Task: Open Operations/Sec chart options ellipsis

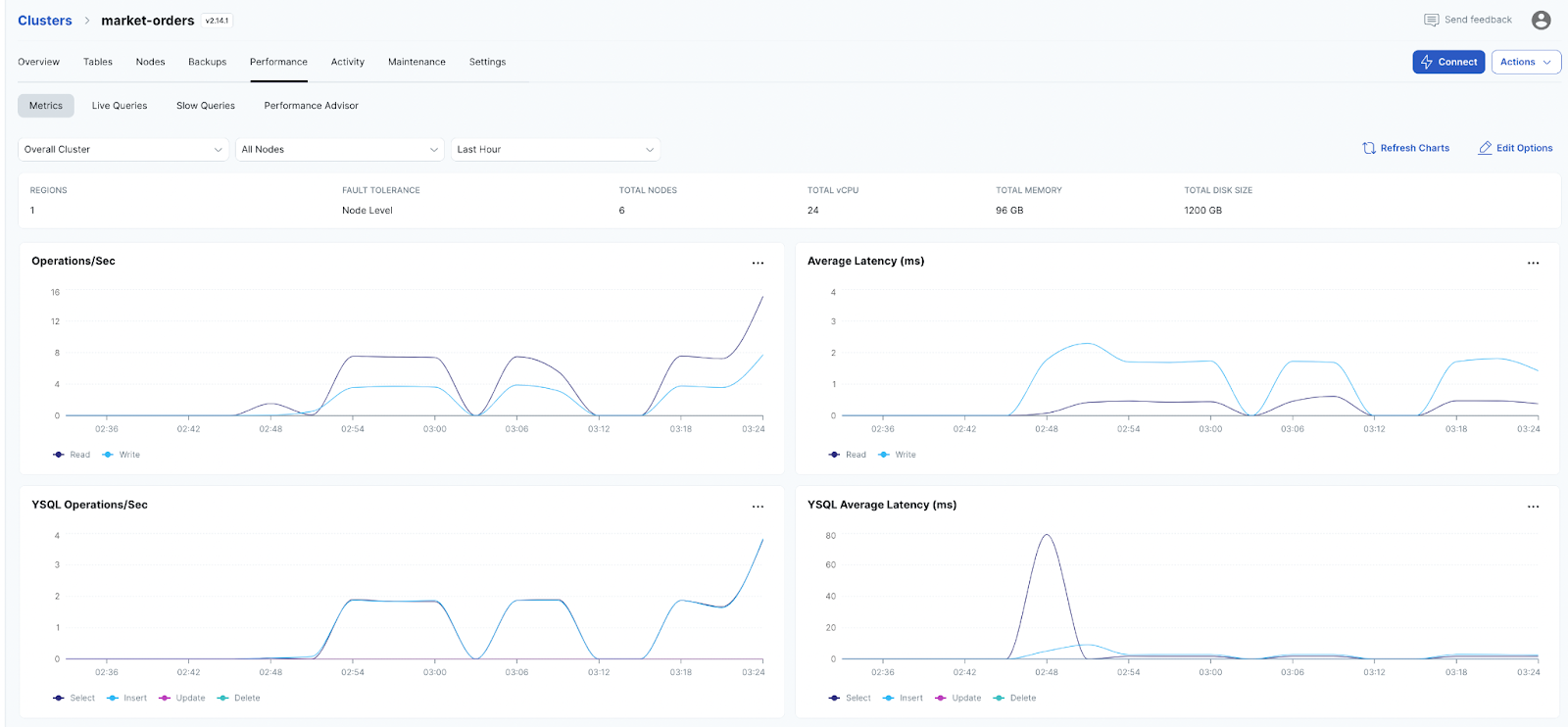Action: (758, 263)
